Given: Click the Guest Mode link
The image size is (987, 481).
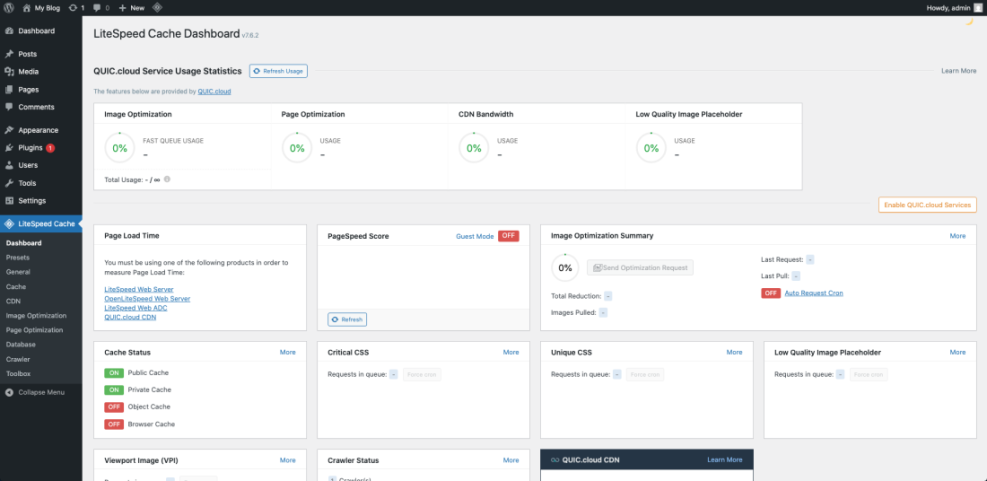Looking at the screenshot, I should (x=475, y=236).
